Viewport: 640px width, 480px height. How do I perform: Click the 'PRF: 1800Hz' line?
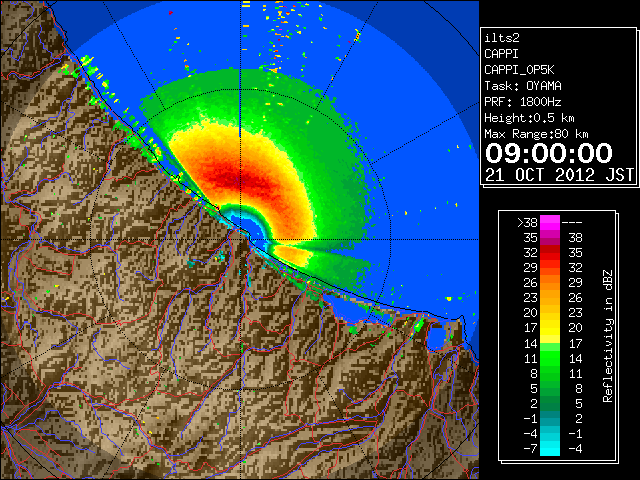pyautogui.click(x=522, y=102)
